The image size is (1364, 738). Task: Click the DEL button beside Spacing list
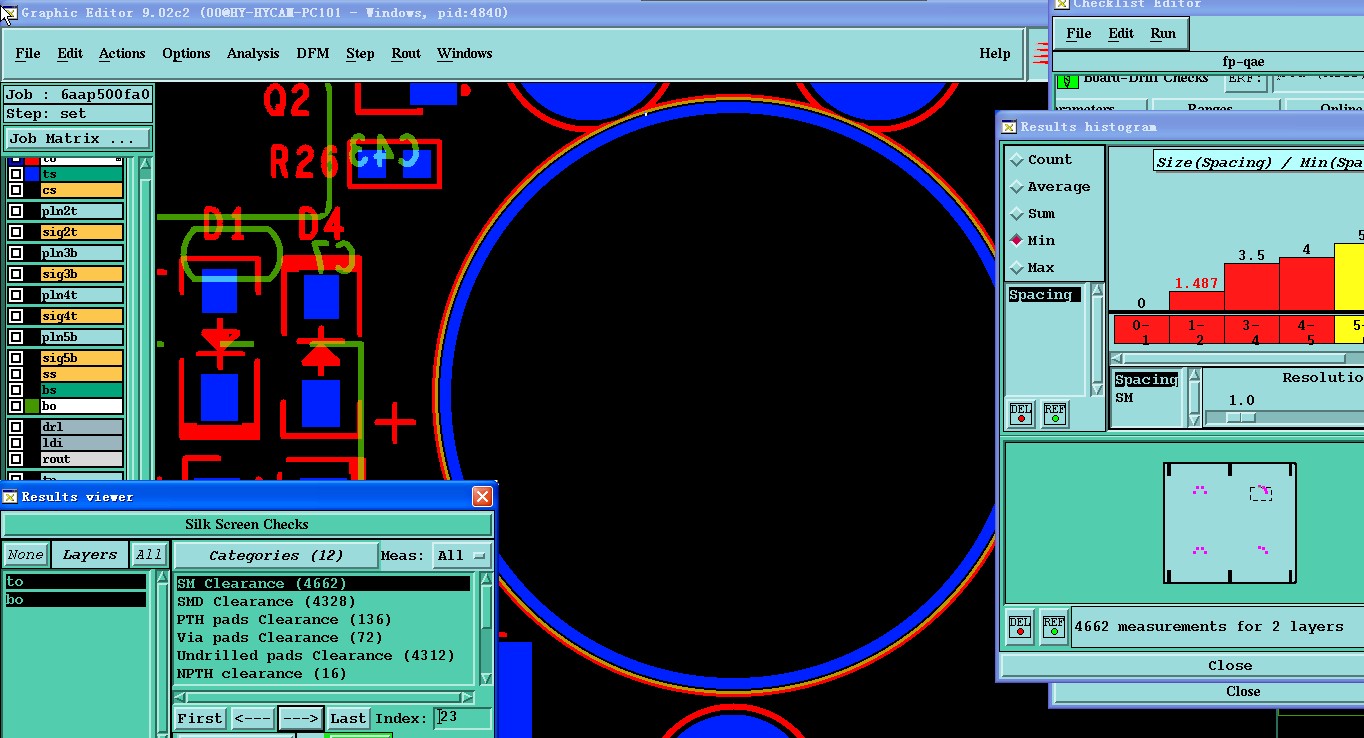(1020, 413)
